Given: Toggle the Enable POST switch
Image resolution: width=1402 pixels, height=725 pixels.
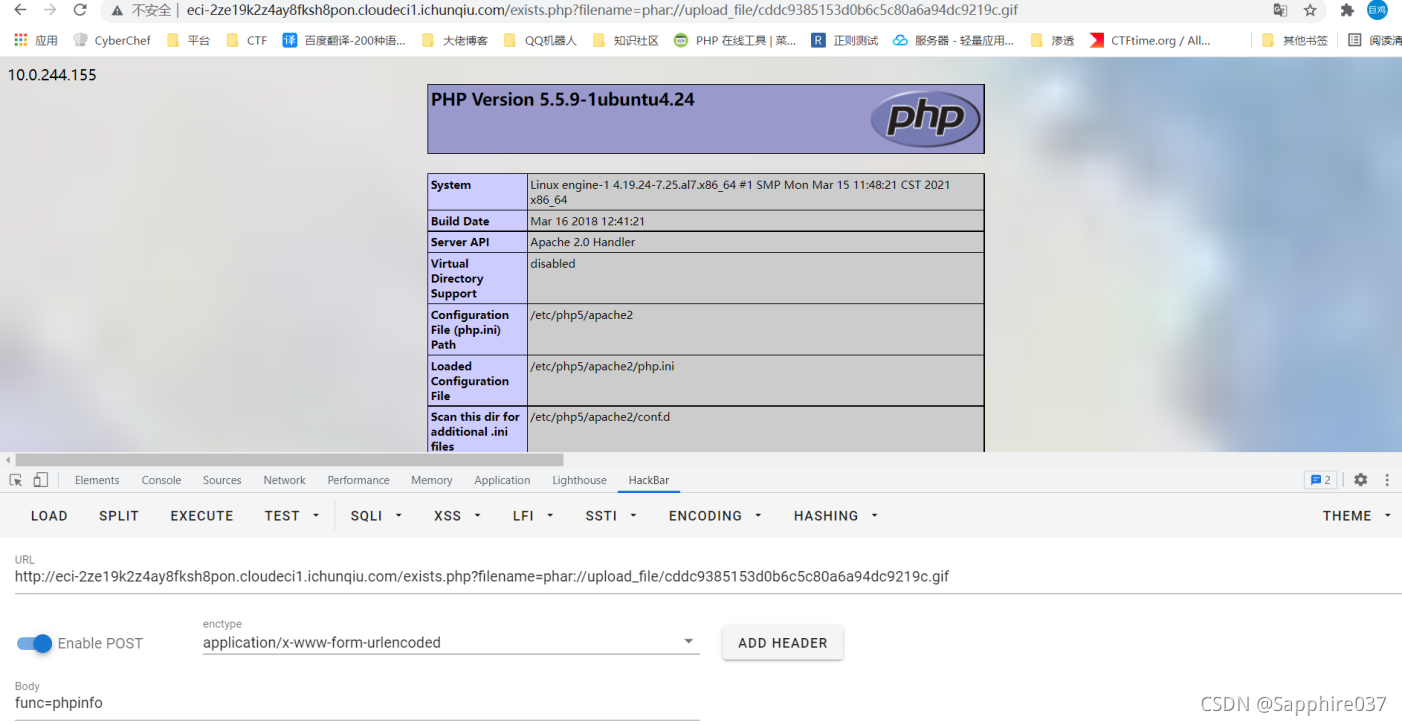Looking at the screenshot, I should tap(34, 643).
